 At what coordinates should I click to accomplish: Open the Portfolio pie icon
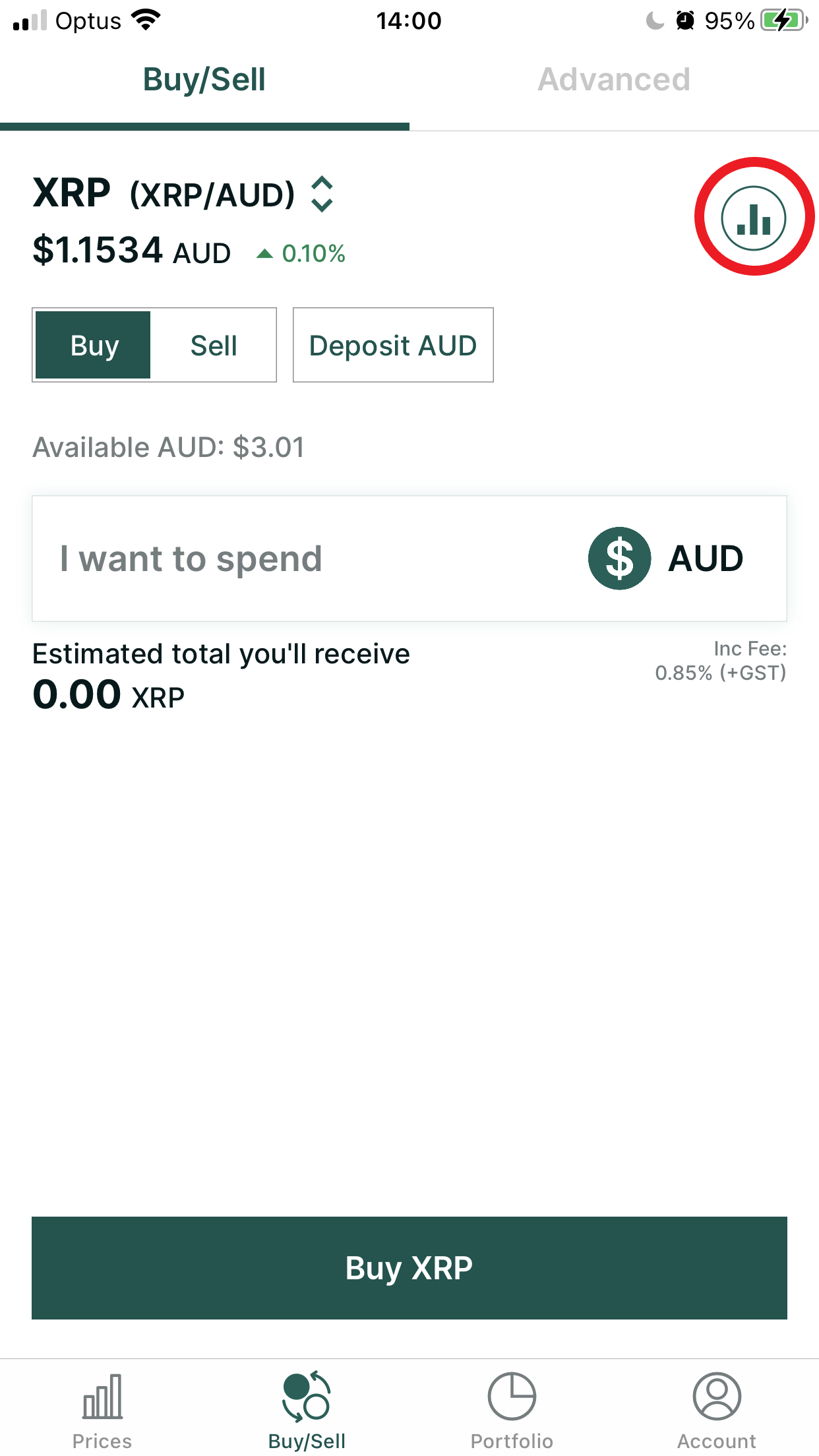coord(512,1396)
